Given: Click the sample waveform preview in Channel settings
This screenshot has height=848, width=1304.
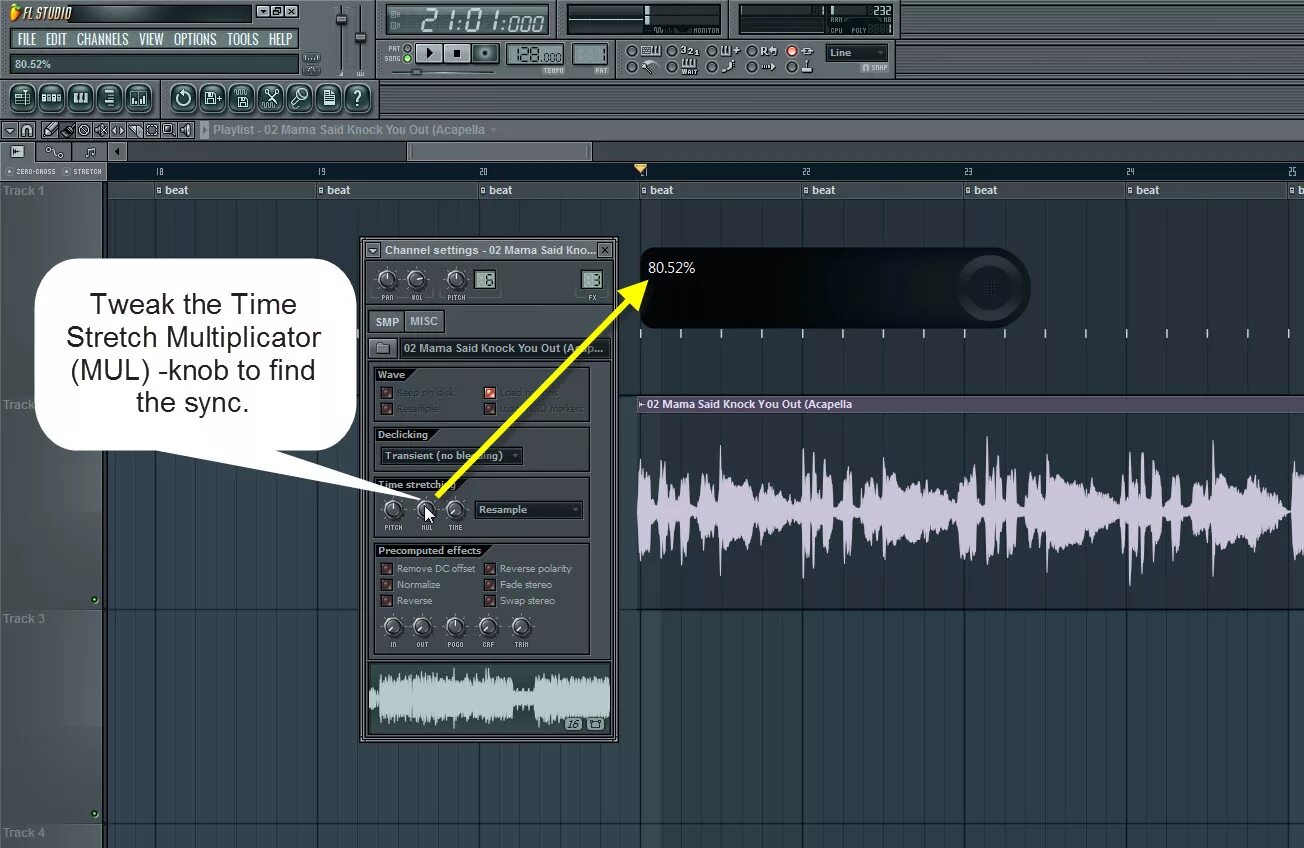Looking at the screenshot, I should coord(489,700).
